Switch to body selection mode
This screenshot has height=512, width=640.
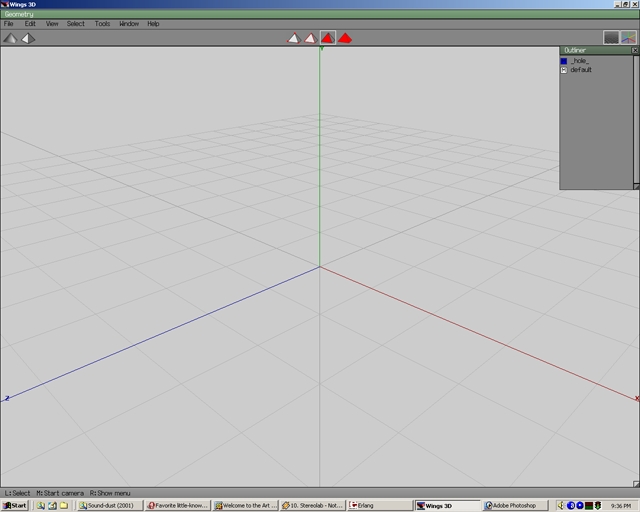click(345, 38)
